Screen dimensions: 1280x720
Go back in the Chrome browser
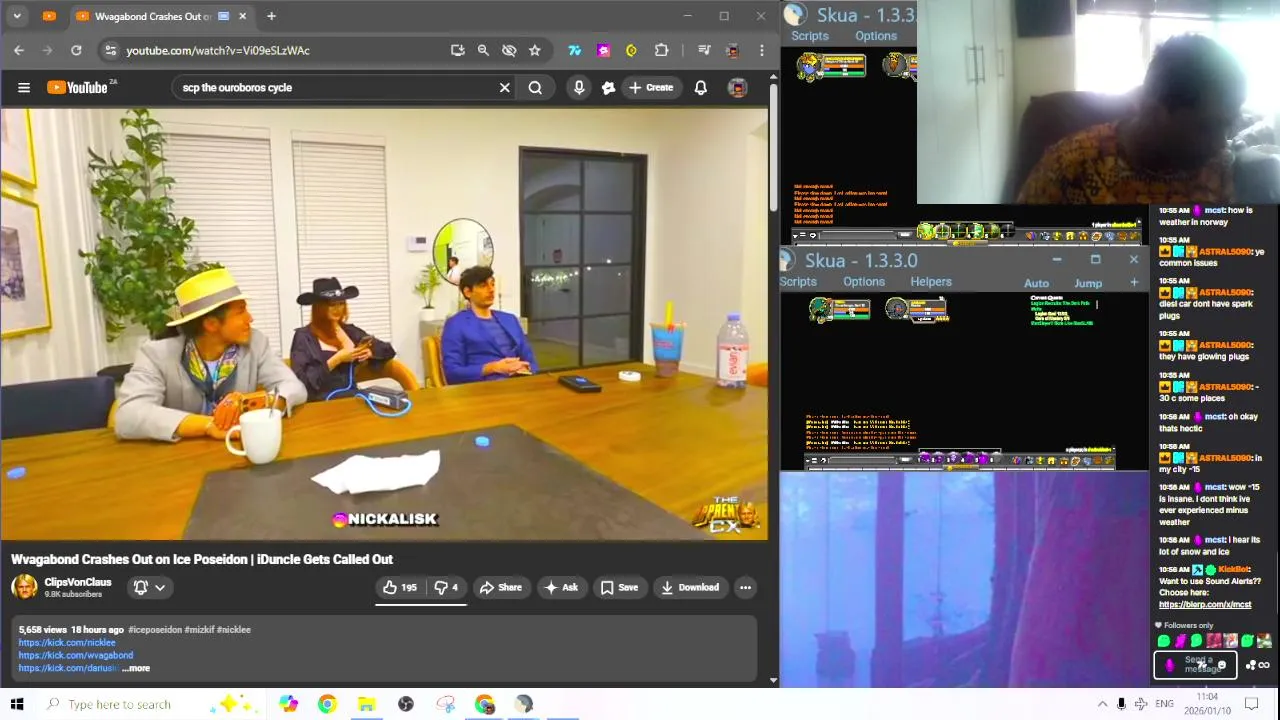pos(19,50)
